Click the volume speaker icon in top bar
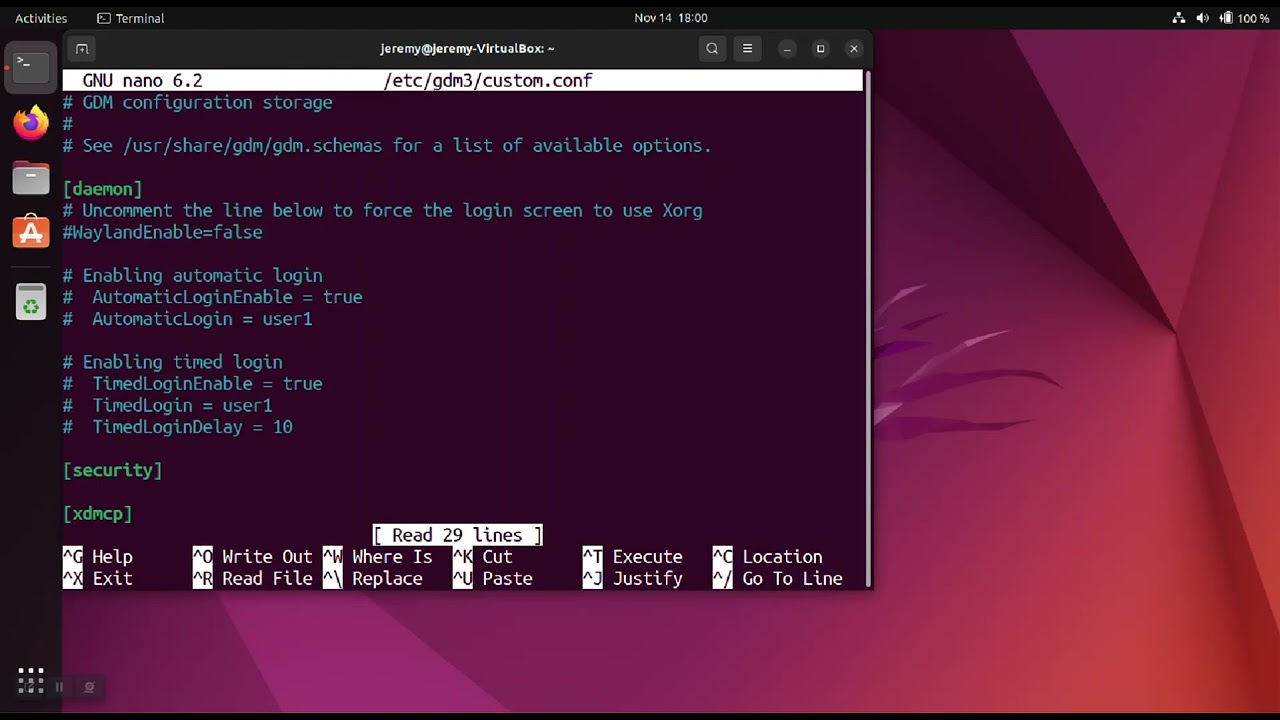The height and width of the screenshot is (720, 1280). 1202,18
